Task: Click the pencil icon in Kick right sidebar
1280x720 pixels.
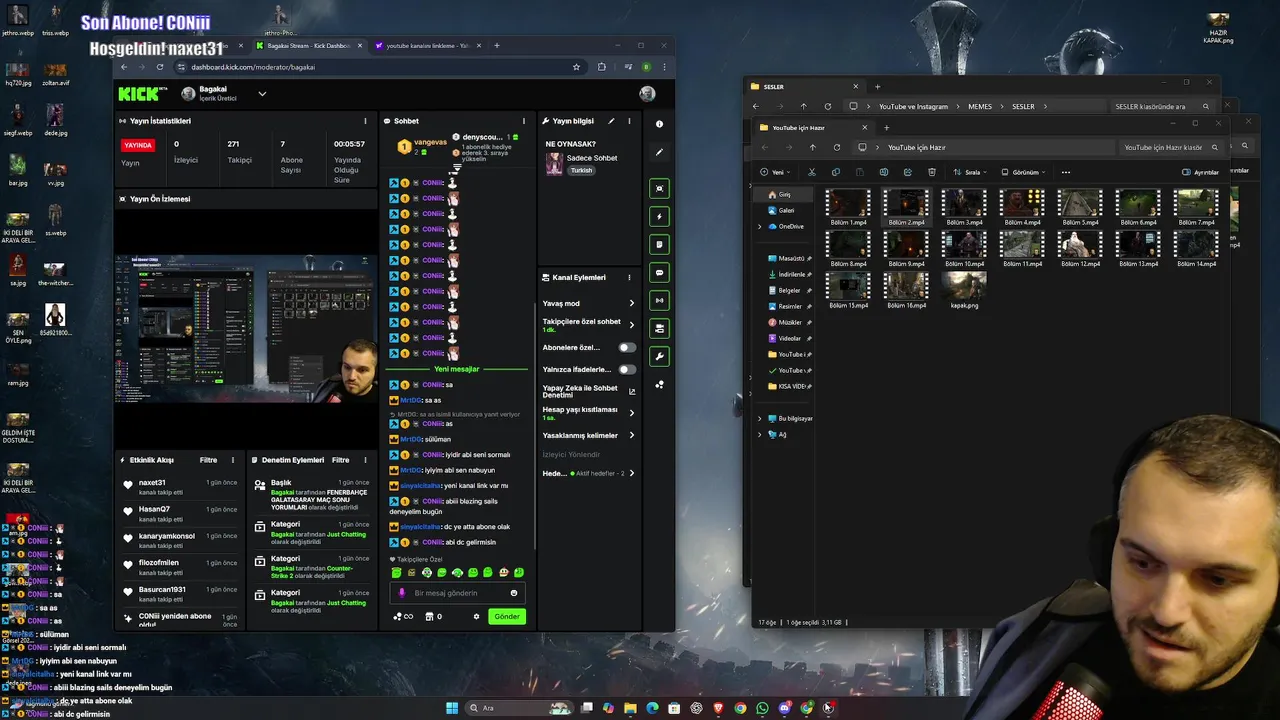Action: (659, 153)
